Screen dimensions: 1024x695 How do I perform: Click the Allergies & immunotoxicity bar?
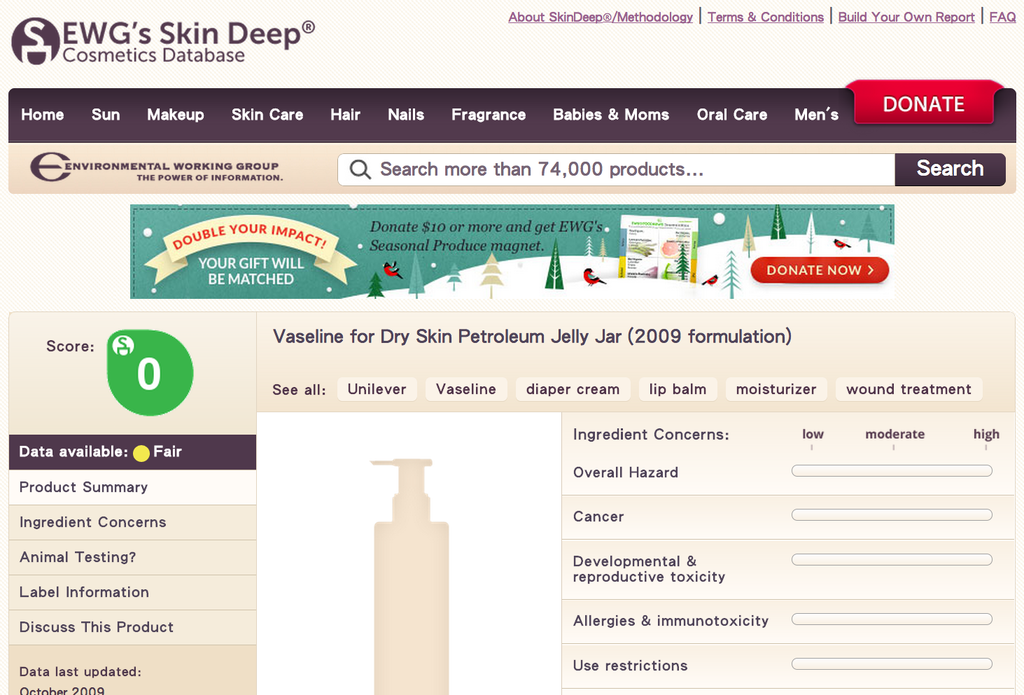tap(892, 619)
